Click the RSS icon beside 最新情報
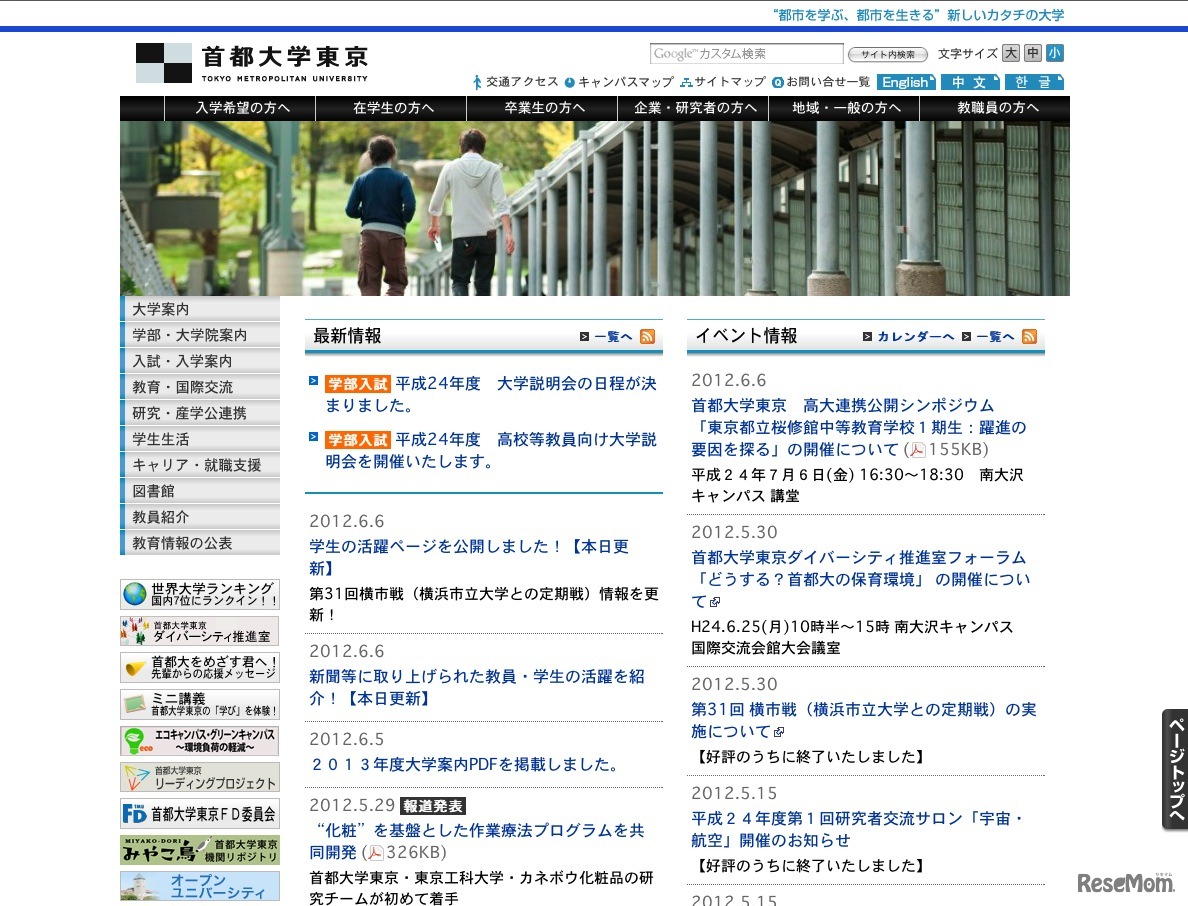Image resolution: width=1188 pixels, height=906 pixels. pyautogui.click(x=647, y=336)
